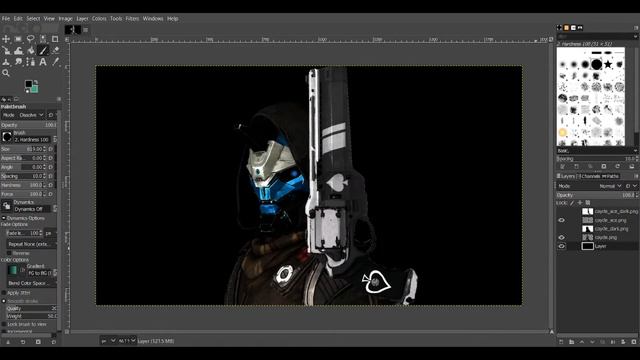Adjust the layer Opacity slider
640x360 pixels.
click(596, 195)
